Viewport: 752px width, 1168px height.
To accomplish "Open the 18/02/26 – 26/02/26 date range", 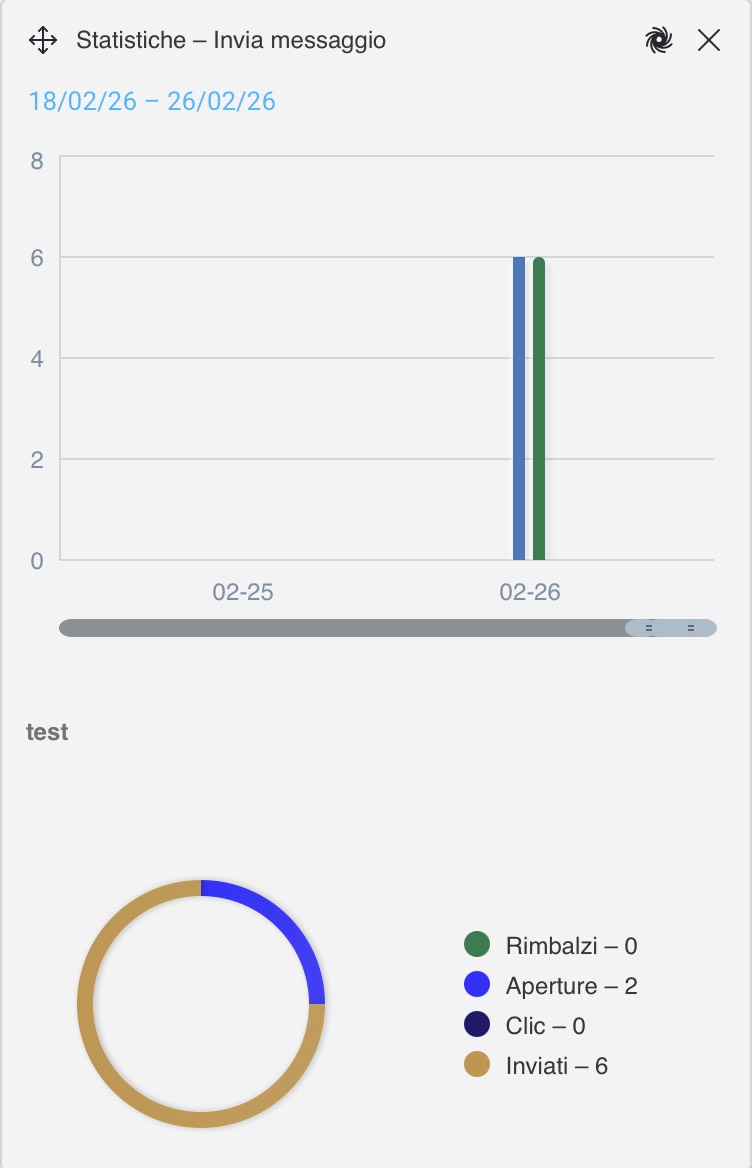I will click(152, 101).
